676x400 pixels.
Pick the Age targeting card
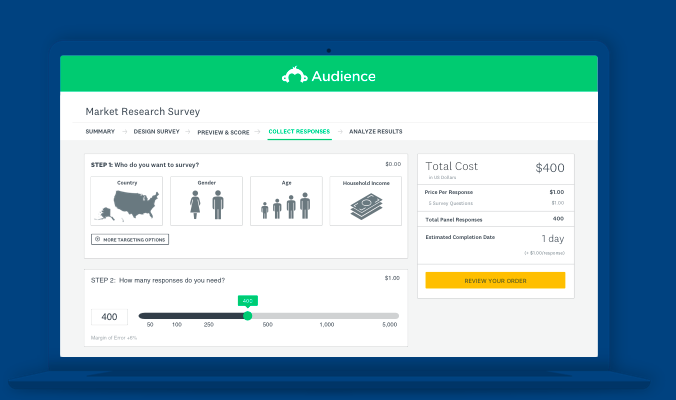pyautogui.click(x=286, y=201)
